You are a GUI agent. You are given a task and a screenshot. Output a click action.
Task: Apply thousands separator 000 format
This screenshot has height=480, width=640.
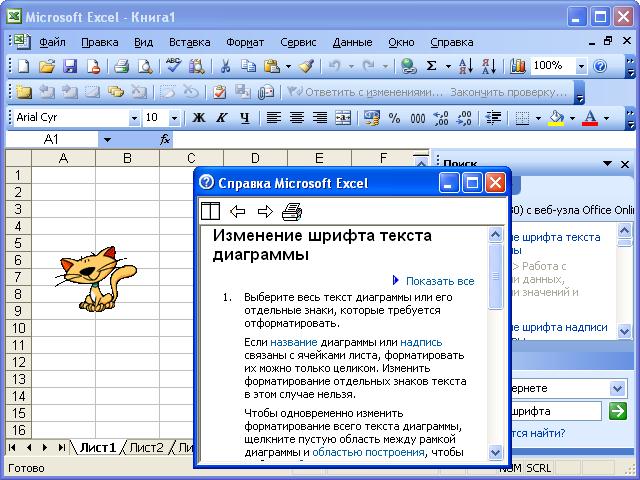418,118
